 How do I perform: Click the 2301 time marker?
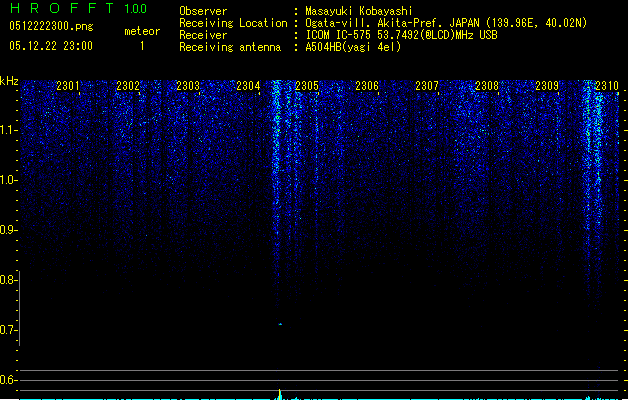pyautogui.click(x=68, y=86)
